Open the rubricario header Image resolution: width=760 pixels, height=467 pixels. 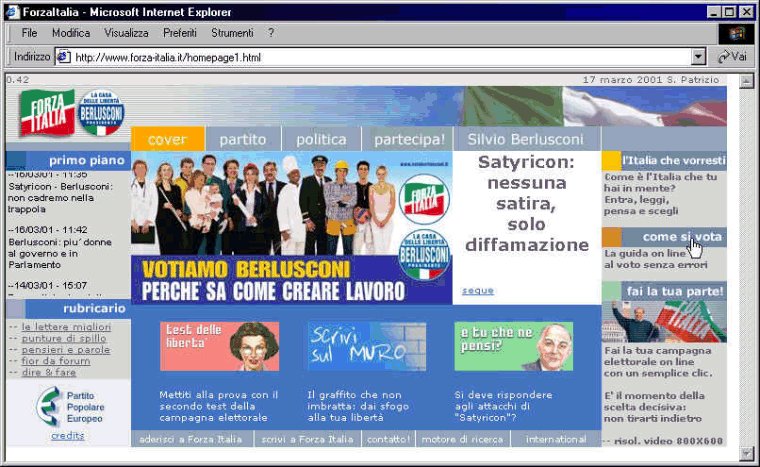(x=68, y=308)
